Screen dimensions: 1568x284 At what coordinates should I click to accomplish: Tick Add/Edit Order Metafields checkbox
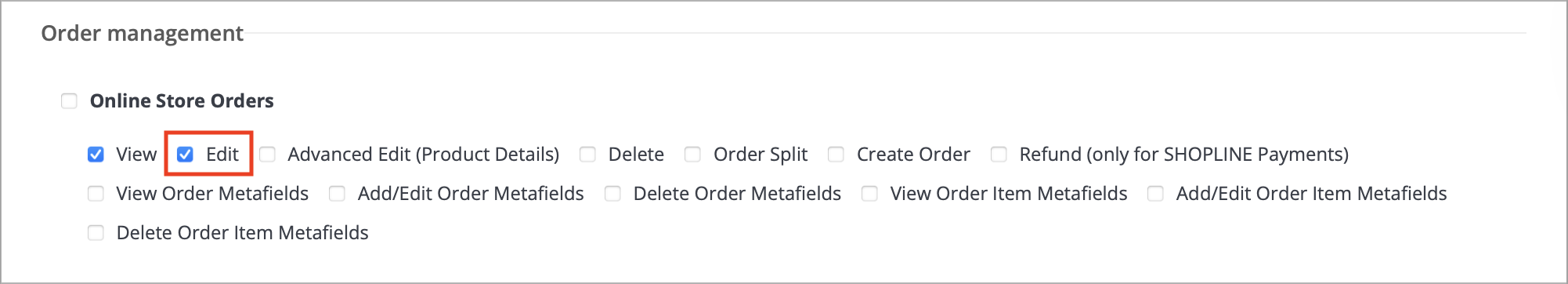337,194
